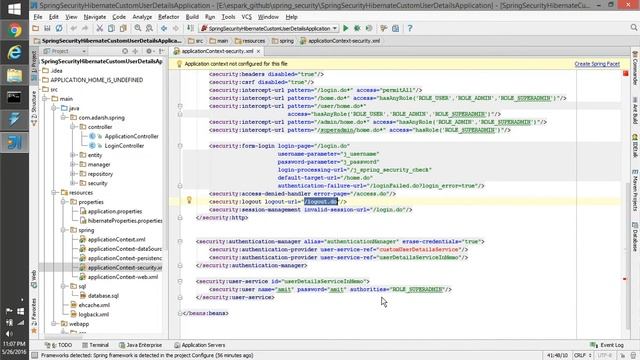Screen dimensions: 640x360
Task: Open the run configuration dropdown
Action: point(269,28)
